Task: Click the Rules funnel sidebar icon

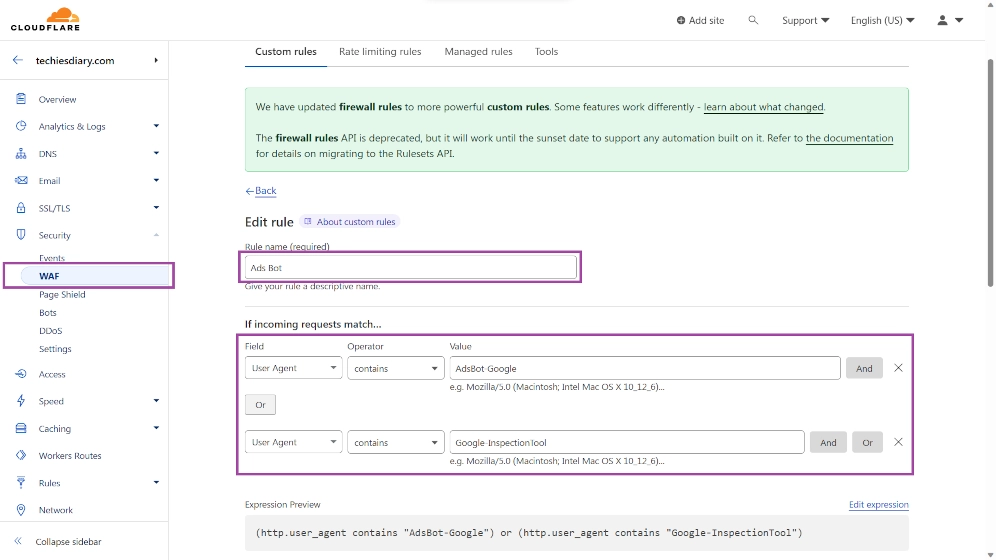Action: (x=21, y=483)
